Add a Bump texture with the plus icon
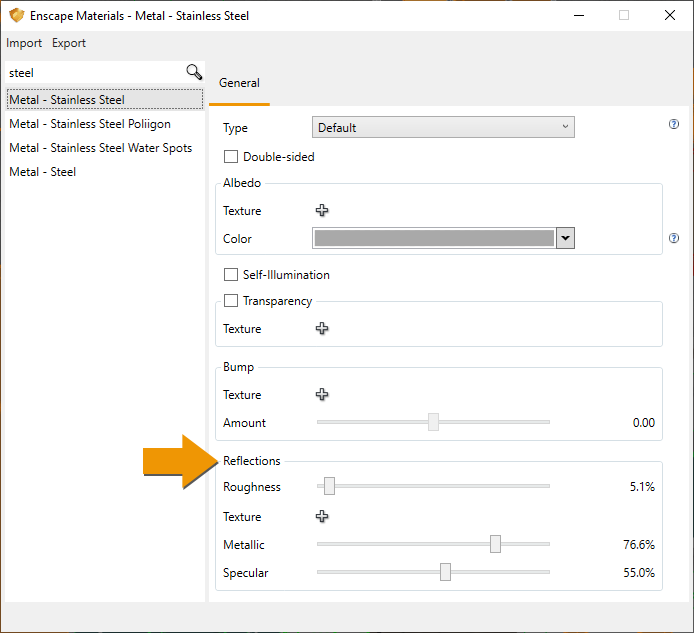 pyautogui.click(x=322, y=394)
